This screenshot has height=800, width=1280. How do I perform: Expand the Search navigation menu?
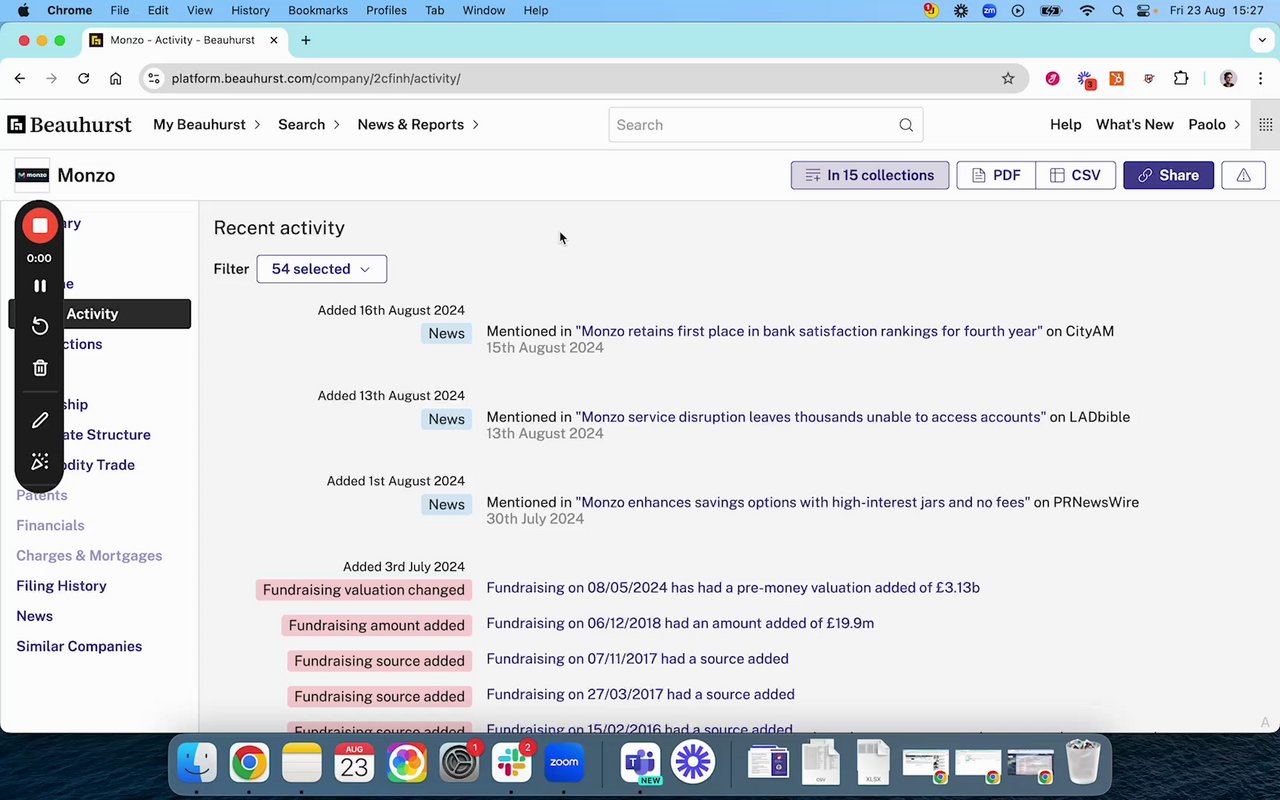pyautogui.click(x=309, y=125)
